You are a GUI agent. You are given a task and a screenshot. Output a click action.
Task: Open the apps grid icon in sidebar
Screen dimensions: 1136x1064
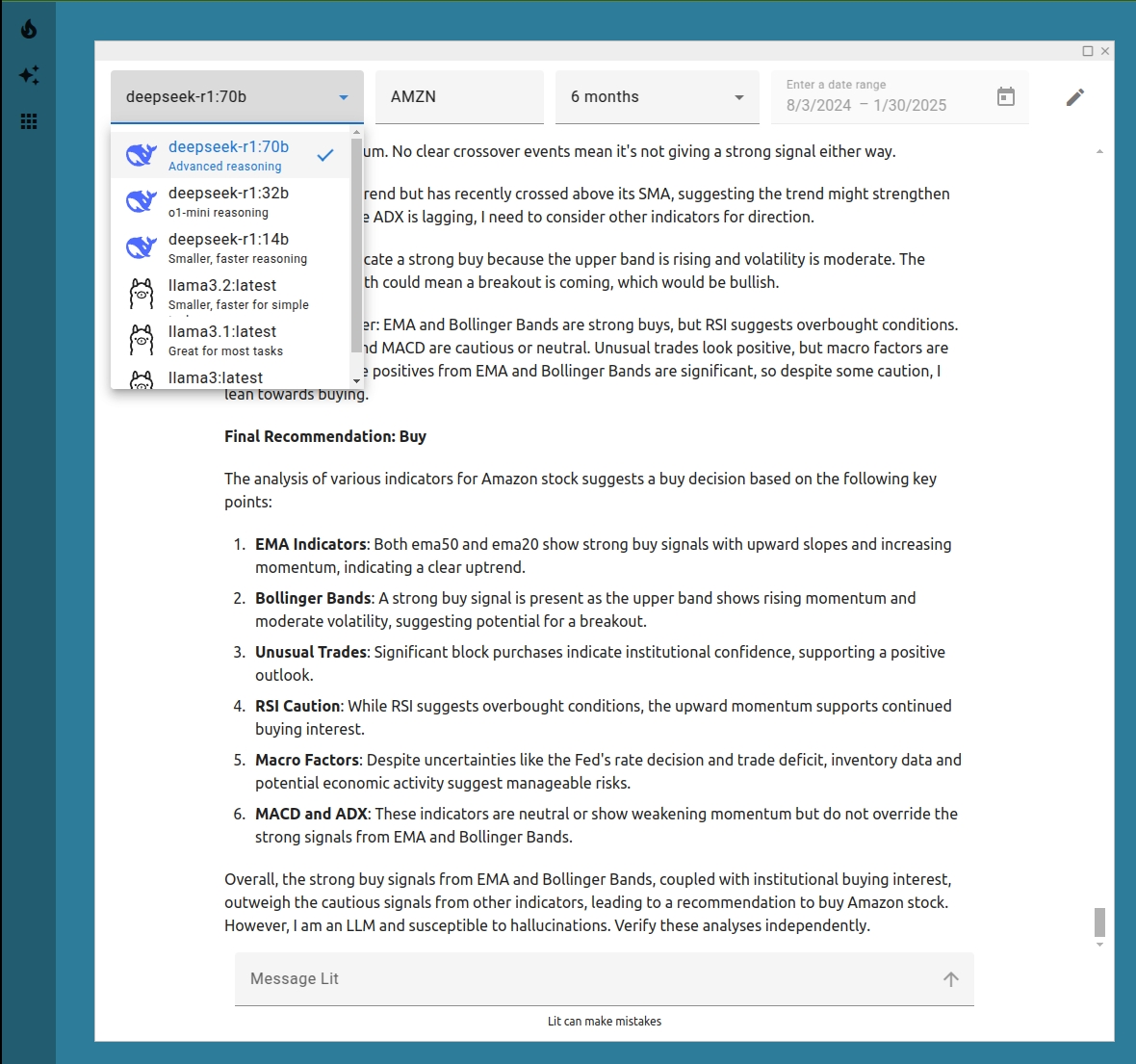[29, 121]
